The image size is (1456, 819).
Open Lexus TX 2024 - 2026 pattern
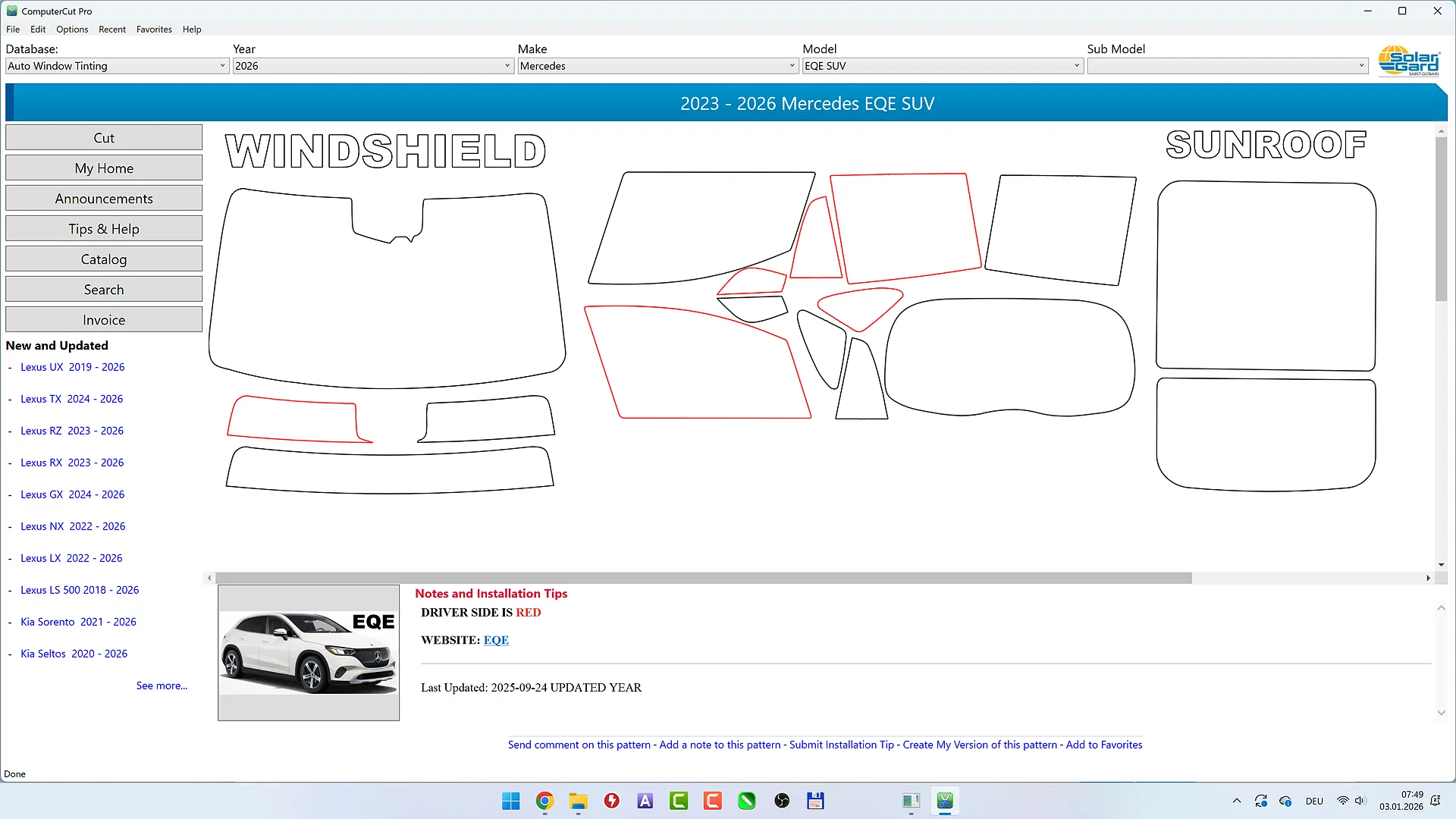tap(71, 399)
